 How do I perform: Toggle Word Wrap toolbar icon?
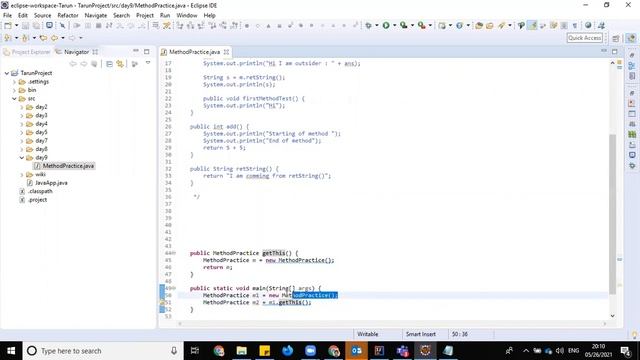pos(553,25)
